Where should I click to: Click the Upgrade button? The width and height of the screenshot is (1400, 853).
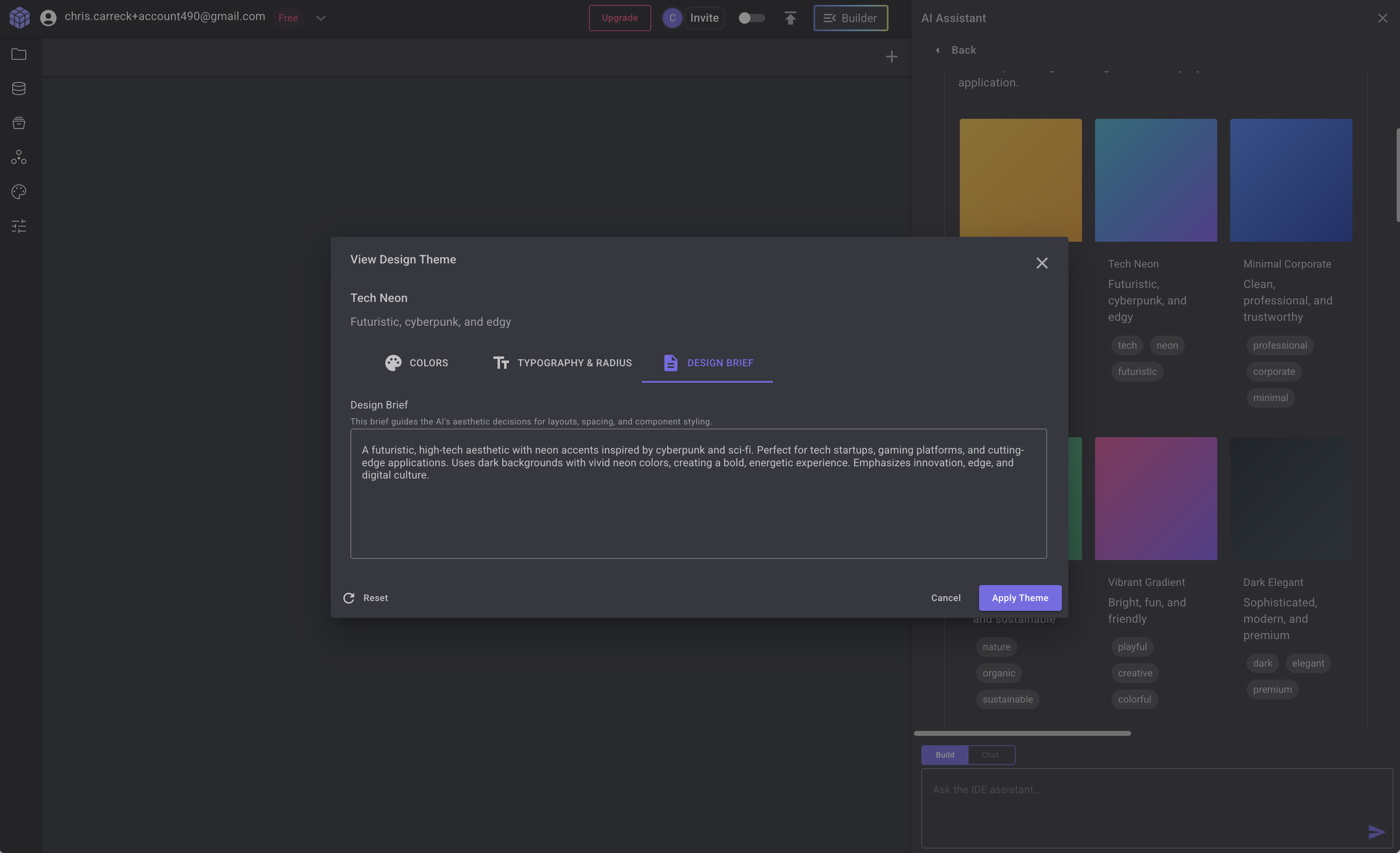[x=619, y=18]
